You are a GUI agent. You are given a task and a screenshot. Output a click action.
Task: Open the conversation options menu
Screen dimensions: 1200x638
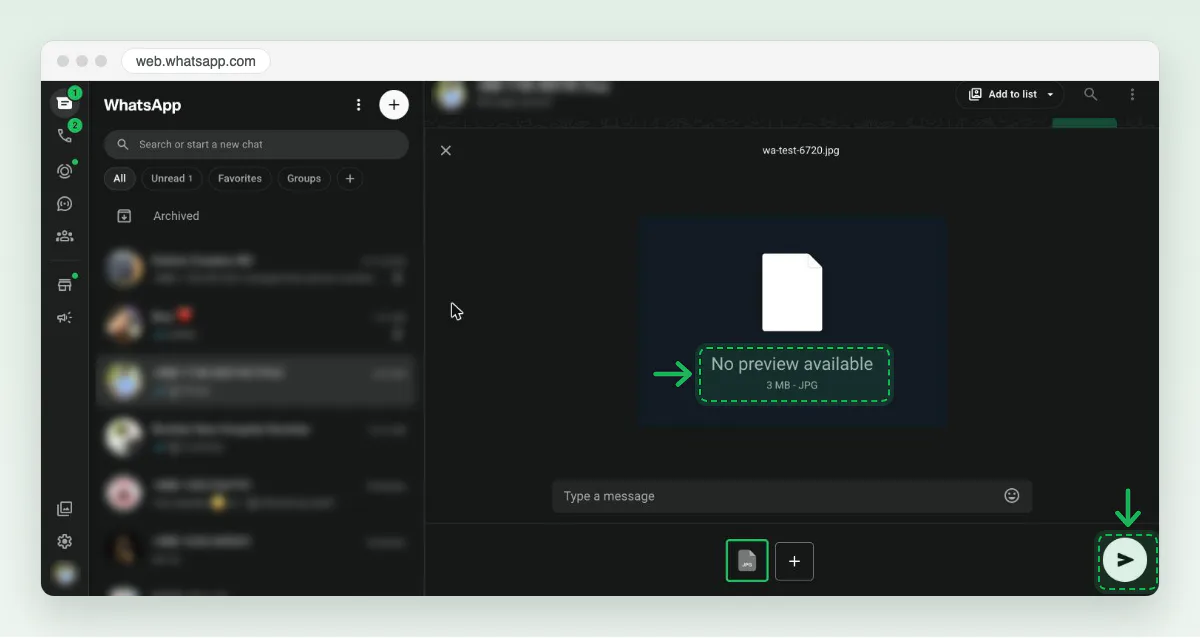(1132, 94)
